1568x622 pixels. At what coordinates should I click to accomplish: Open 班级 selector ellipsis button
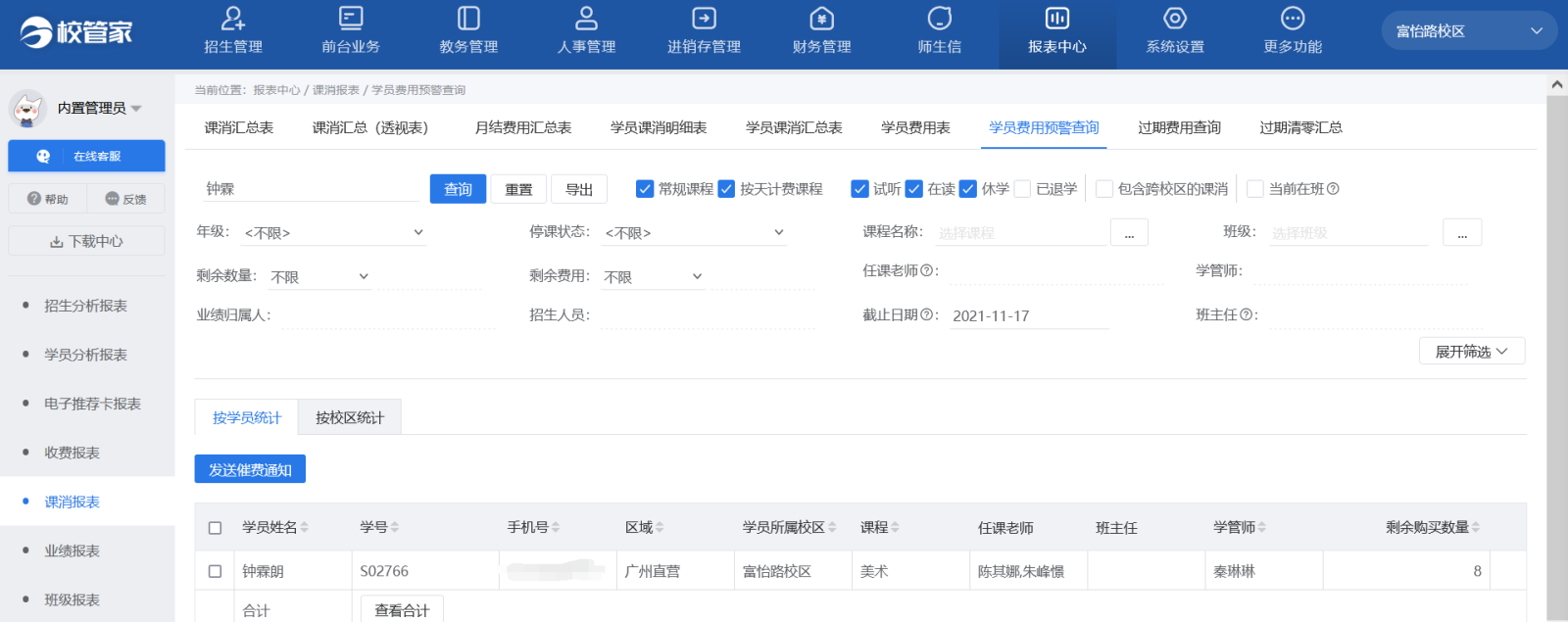(x=1462, y=233)
